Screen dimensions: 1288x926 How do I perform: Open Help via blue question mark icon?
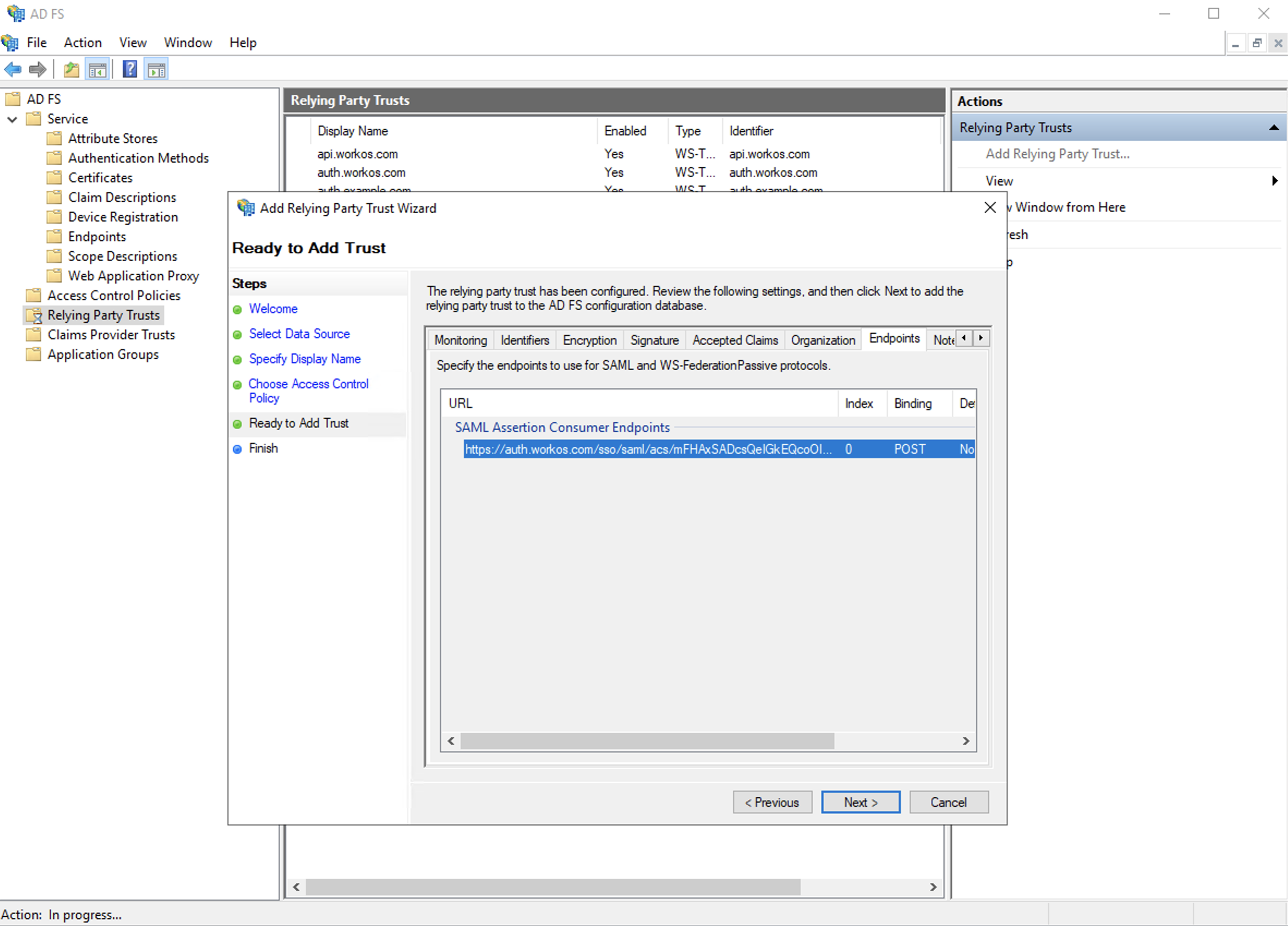point(130,70)
